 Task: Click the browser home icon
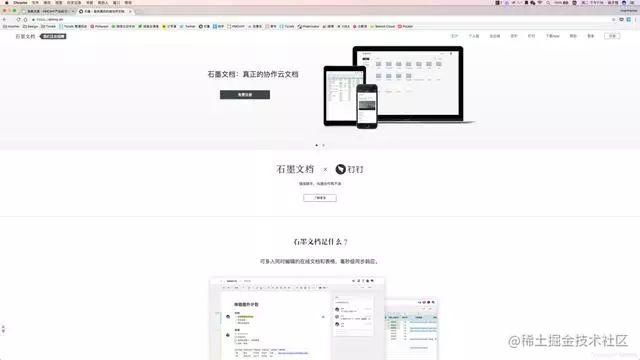(25, 19)
